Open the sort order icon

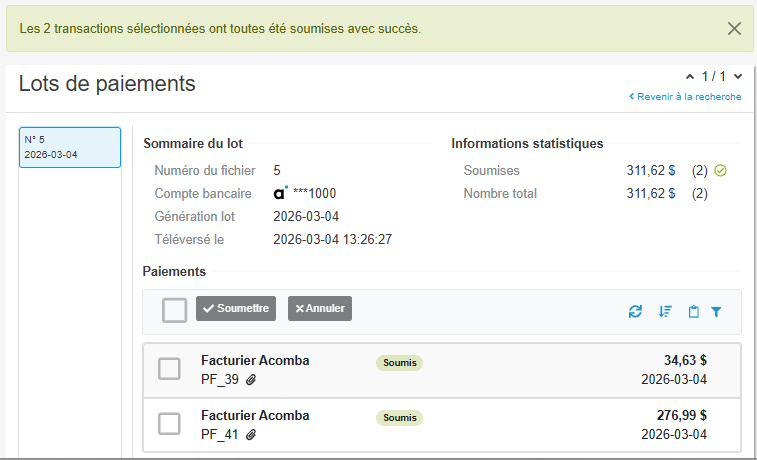coord(665,312)
